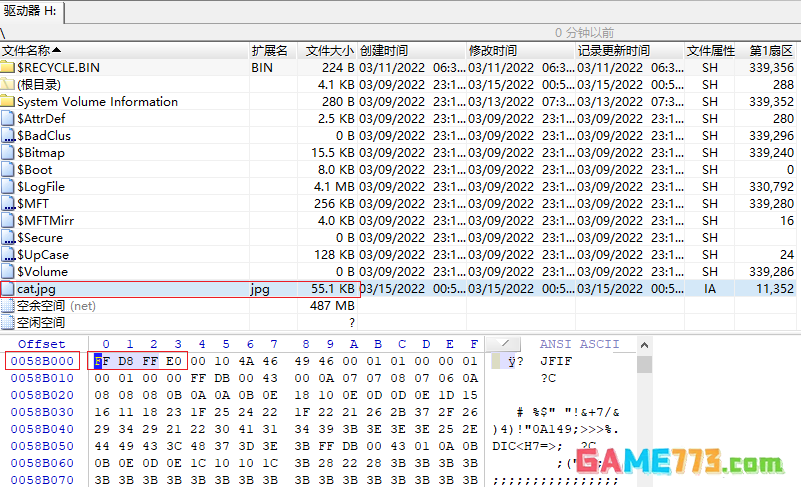The image size is (801, 487).
Task: Click the $Boot file icon
Action: click(x=8, y=170)
